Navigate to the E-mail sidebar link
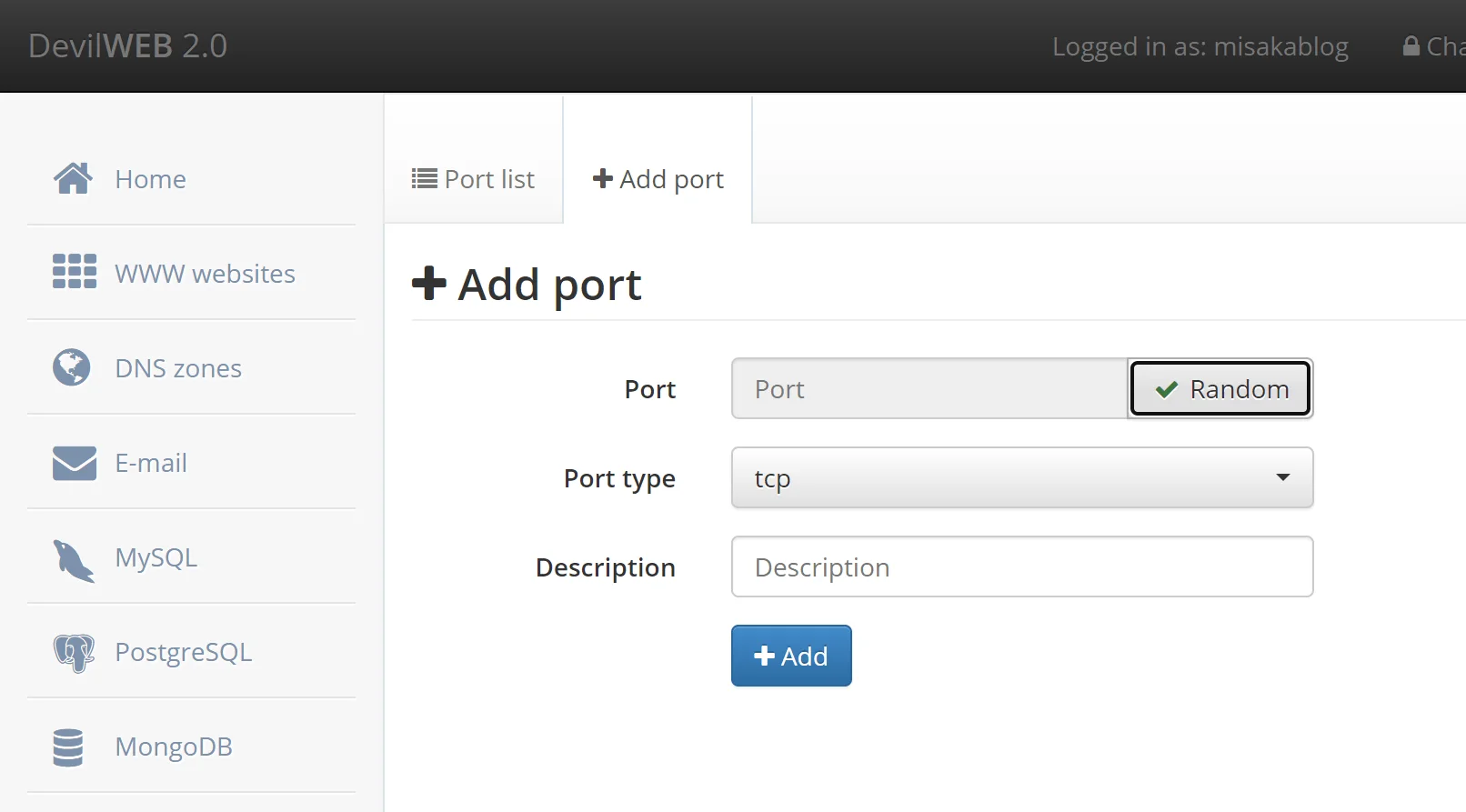The width and height of the screenshot is (1466, 812). pos(151,463)
